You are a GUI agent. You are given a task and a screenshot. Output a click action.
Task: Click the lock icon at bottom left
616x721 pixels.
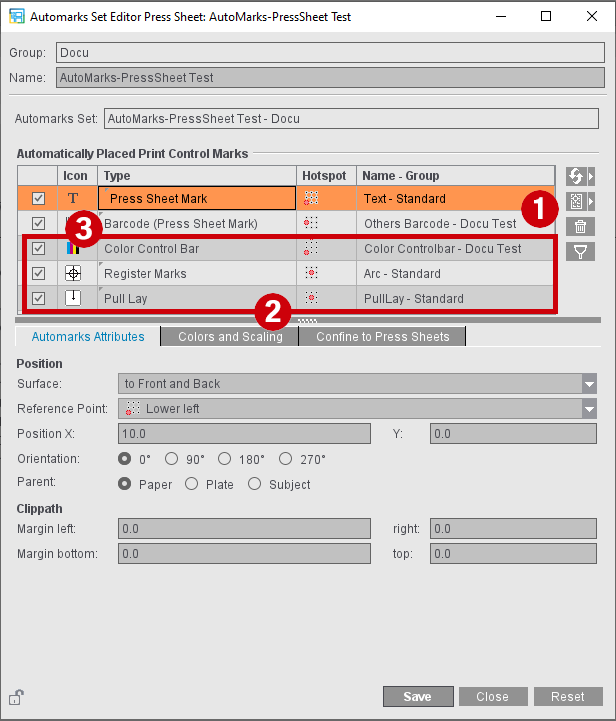click(x=15, y=698)
